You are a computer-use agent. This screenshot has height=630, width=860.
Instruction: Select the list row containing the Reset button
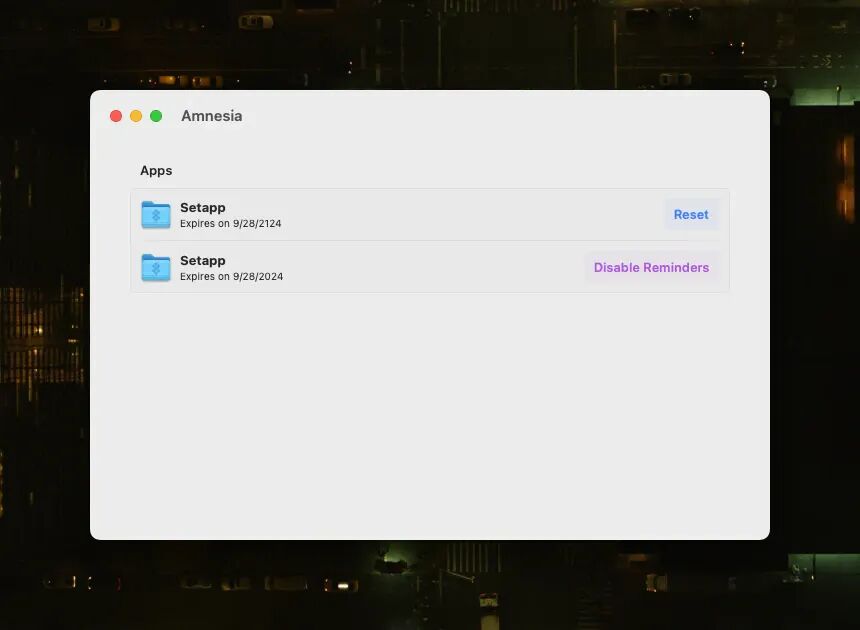[x=430, y=214]
